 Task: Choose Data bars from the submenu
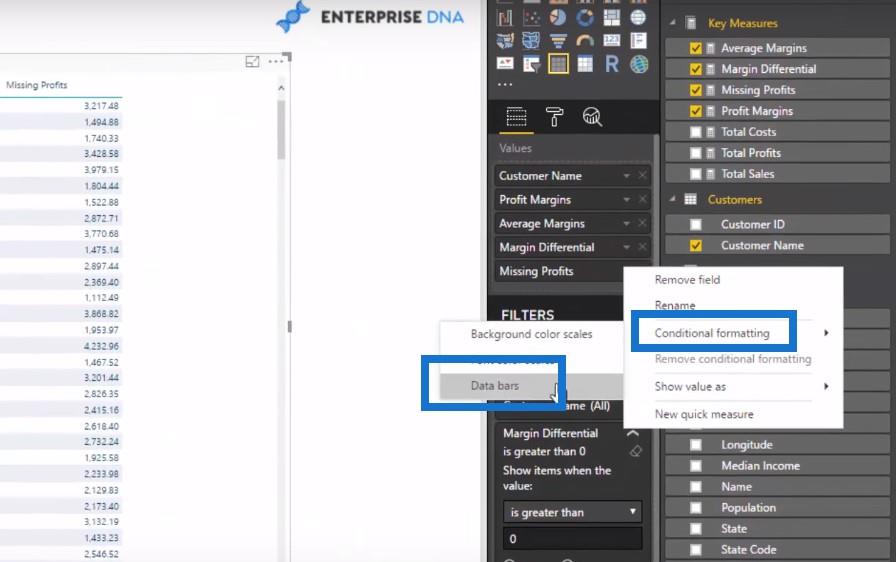pos(494,385)
